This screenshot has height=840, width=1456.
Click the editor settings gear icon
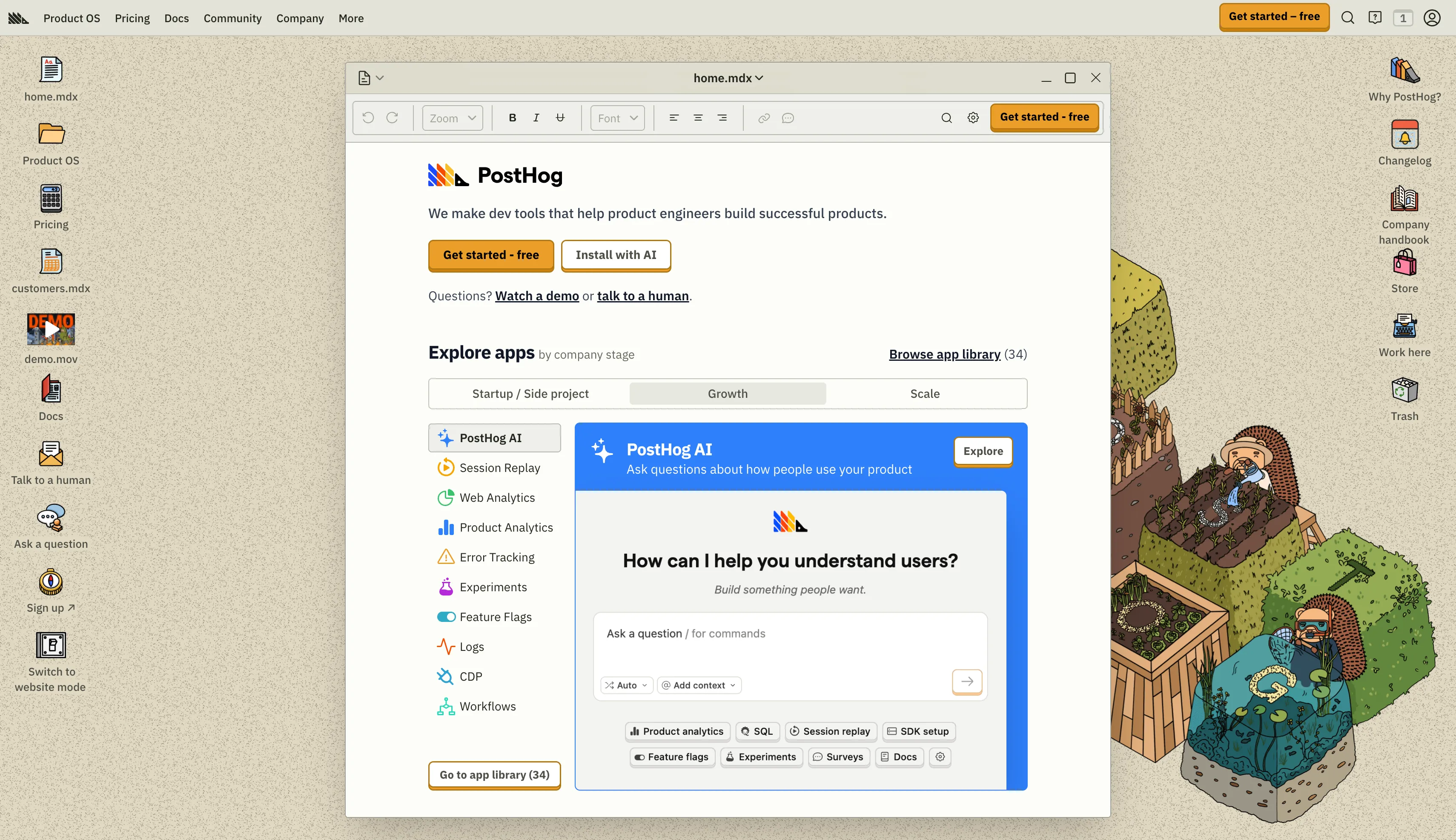coord(973,118)
